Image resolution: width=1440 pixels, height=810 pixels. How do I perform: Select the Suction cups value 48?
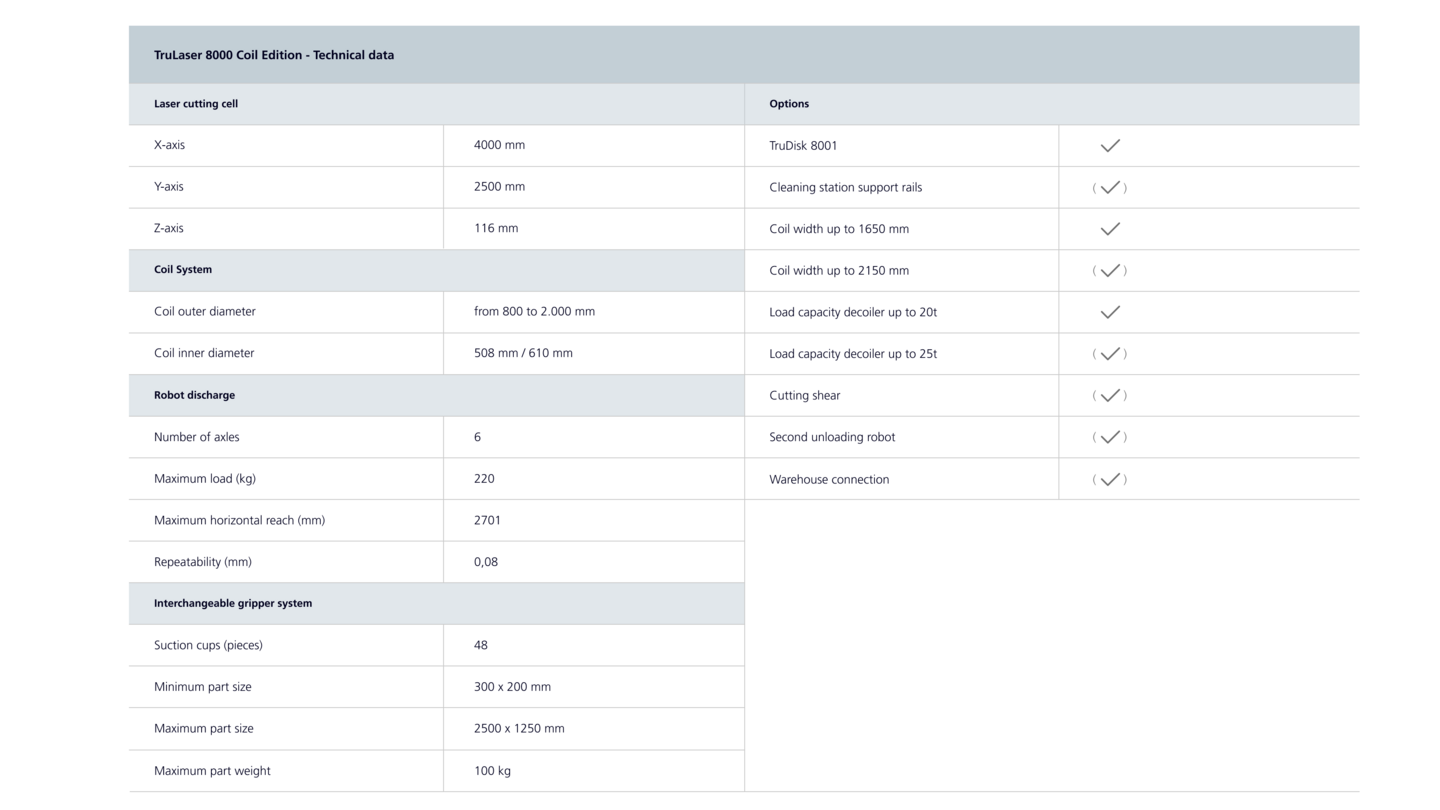(481, 645)
